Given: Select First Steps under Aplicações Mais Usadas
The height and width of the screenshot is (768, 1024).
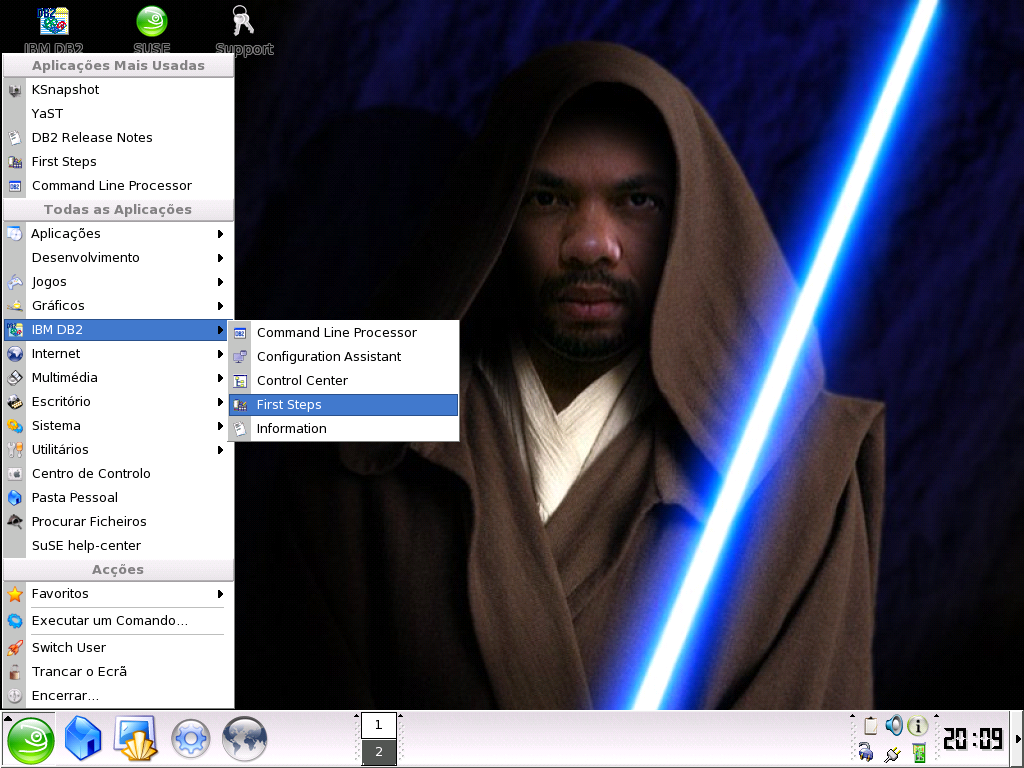Looking at the screenshot, I should tap(118, 162).
